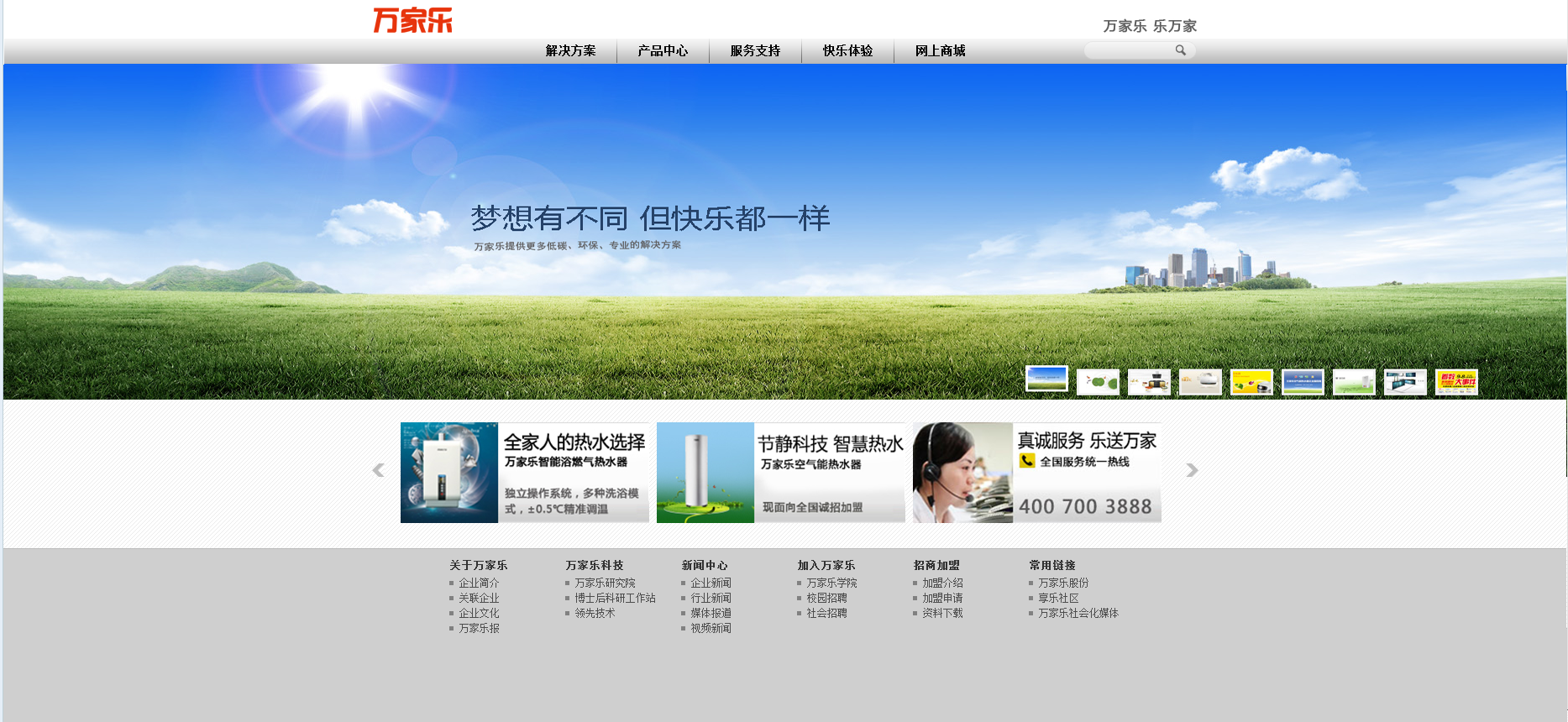Open the 网上商城 menu
Screen dimensions: 1568x722
click(940, 51)
